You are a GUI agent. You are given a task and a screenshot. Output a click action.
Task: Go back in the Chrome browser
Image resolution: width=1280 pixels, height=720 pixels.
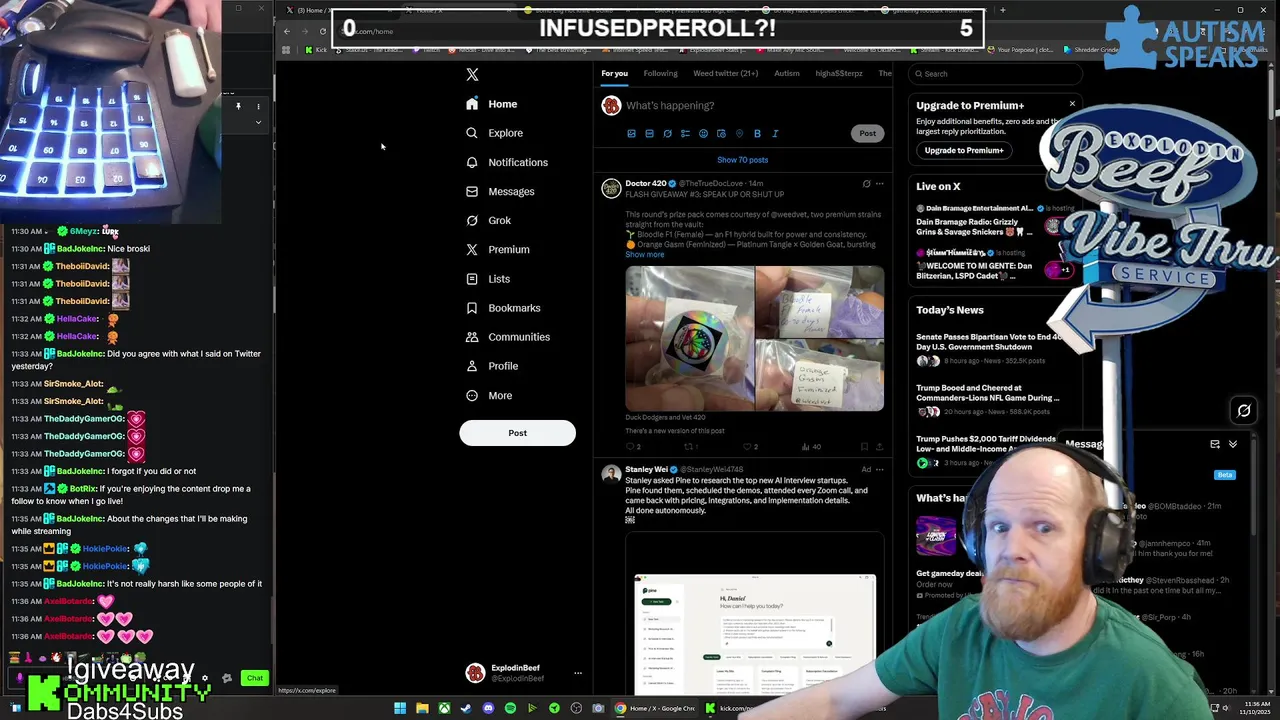pos(287,31)
